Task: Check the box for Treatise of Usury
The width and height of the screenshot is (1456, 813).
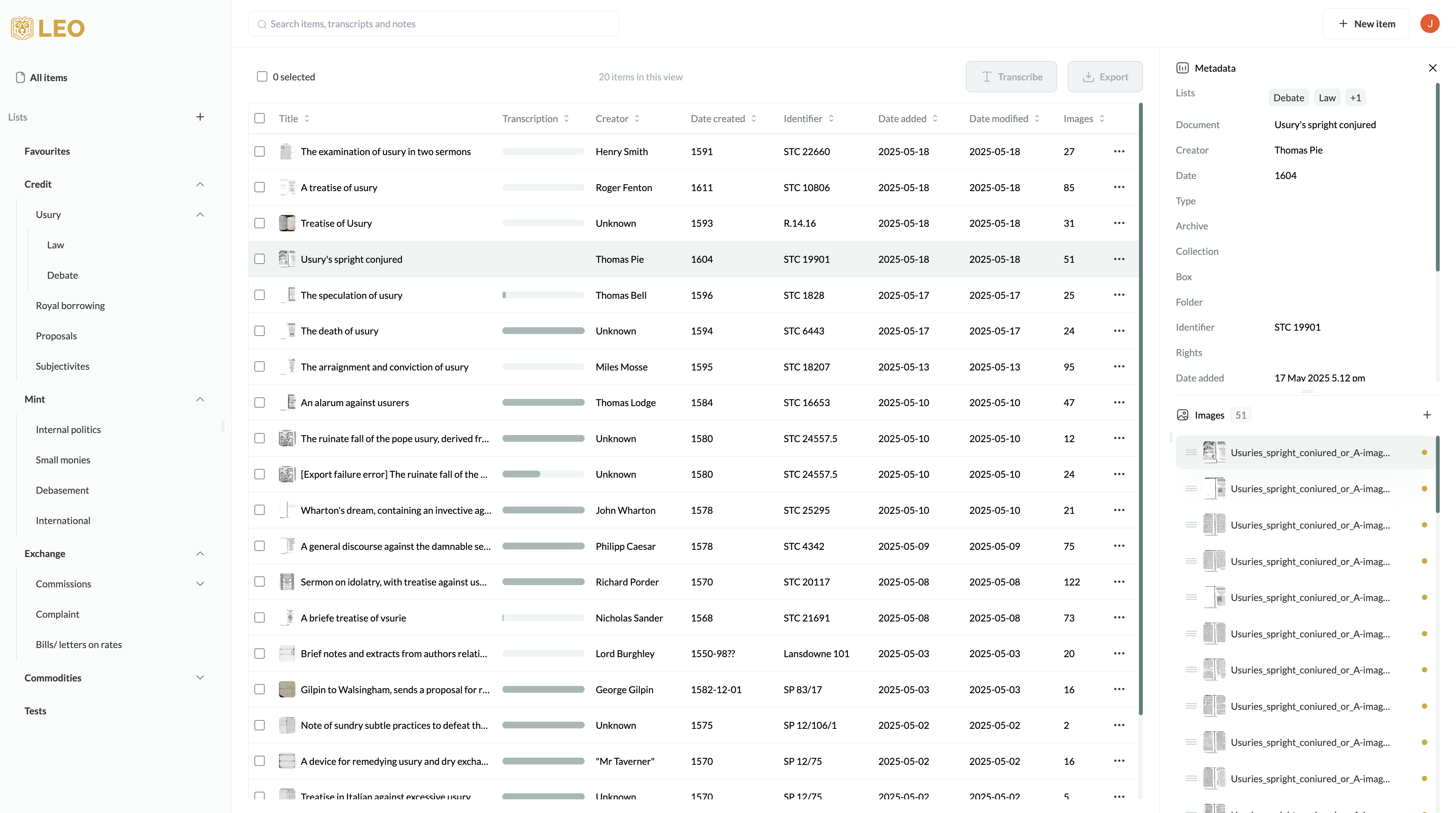Action: [259, 223]
